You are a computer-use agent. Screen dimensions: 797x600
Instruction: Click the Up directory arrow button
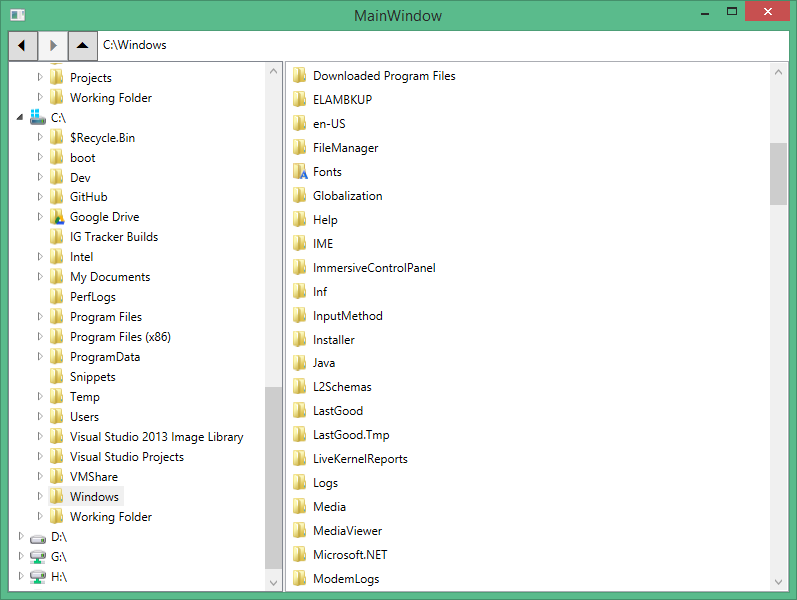point(83,45)
